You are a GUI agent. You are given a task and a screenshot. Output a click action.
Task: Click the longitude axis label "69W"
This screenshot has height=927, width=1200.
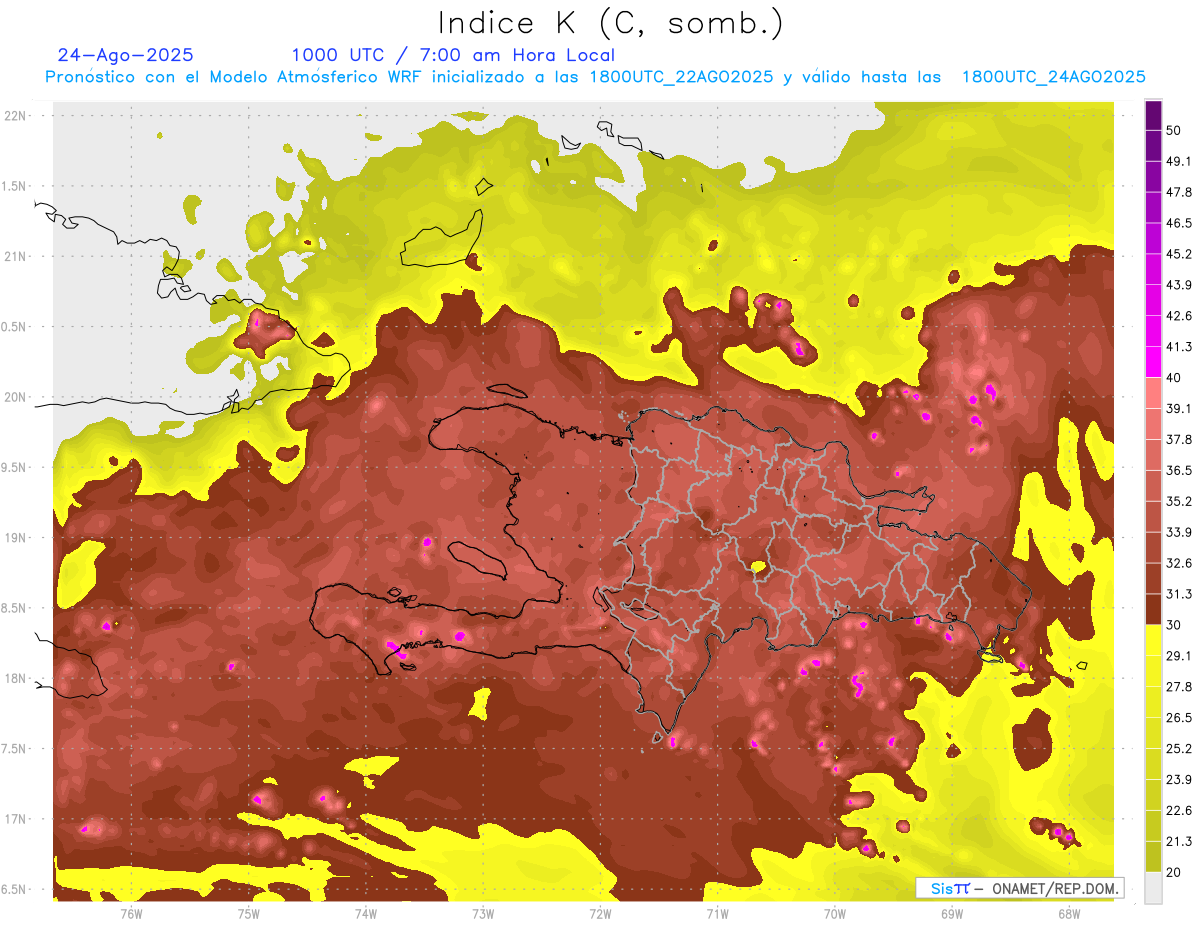pyautogui.click(x=951, y=913)
